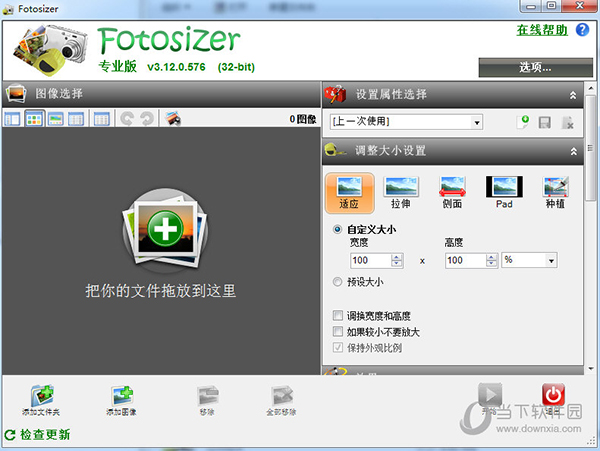The width and height of the screenshot is (600, 451).
Task: Save the current settings profile
Action: (x=545, y=122)
